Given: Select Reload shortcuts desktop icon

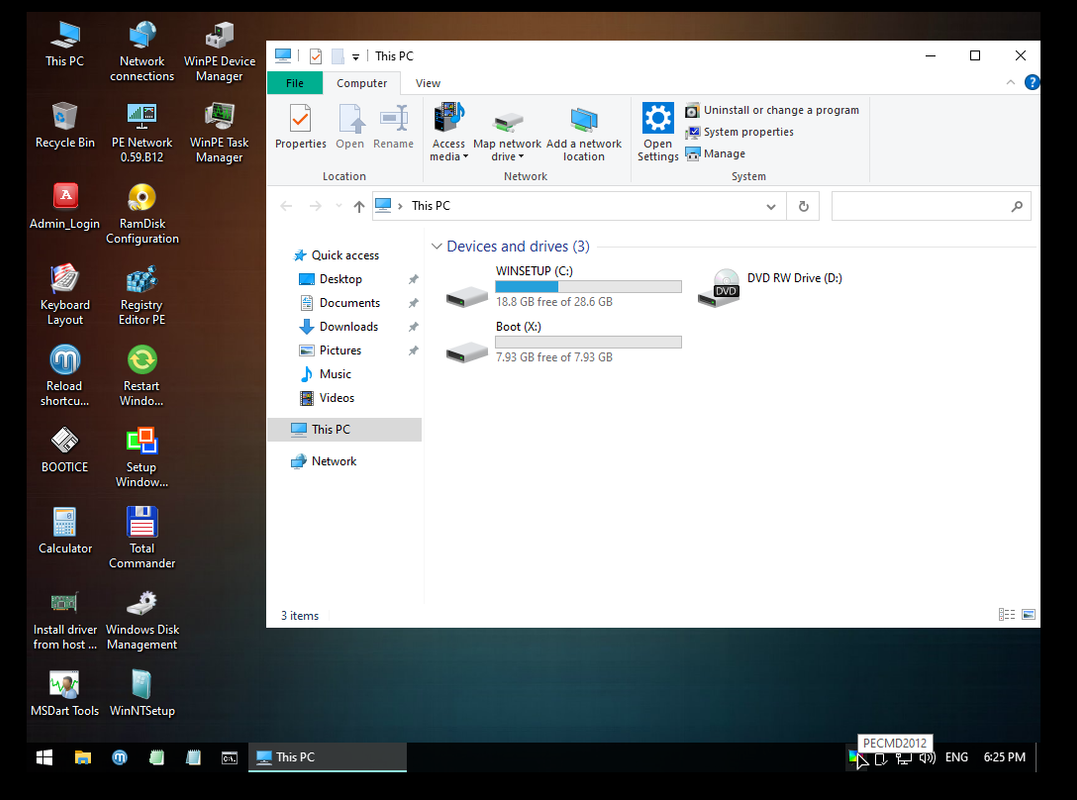Looking at the screenshot, I should pos(65,376).
